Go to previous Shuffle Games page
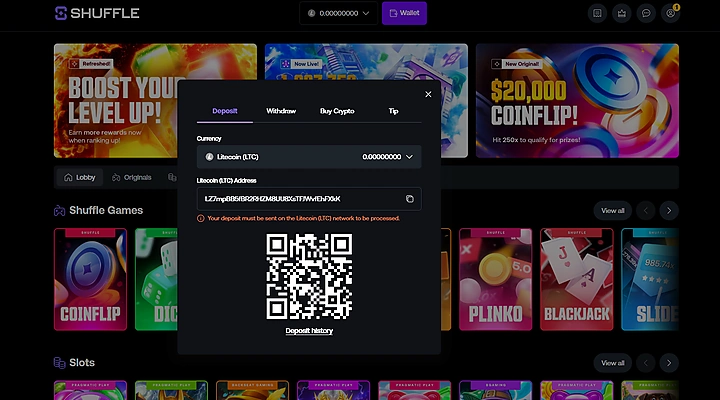The height and width of the screenshot is (400, 720). (646, 211)
